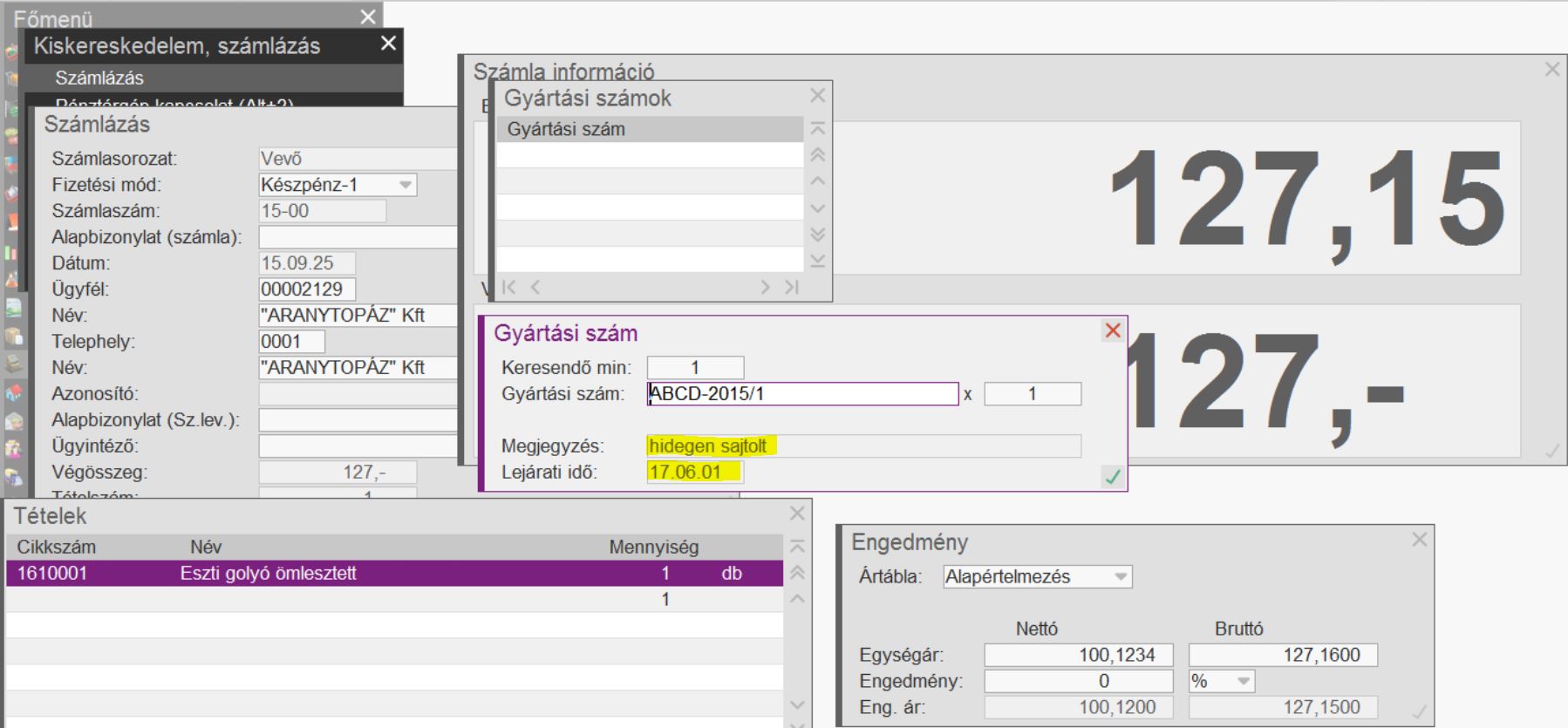Click the Cikkszám column header
This screenshot has height=728, width=1568.
click(57, 547)
